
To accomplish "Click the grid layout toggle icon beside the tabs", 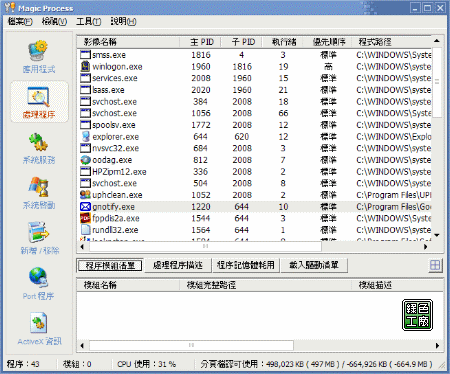I will pos(435,265).
